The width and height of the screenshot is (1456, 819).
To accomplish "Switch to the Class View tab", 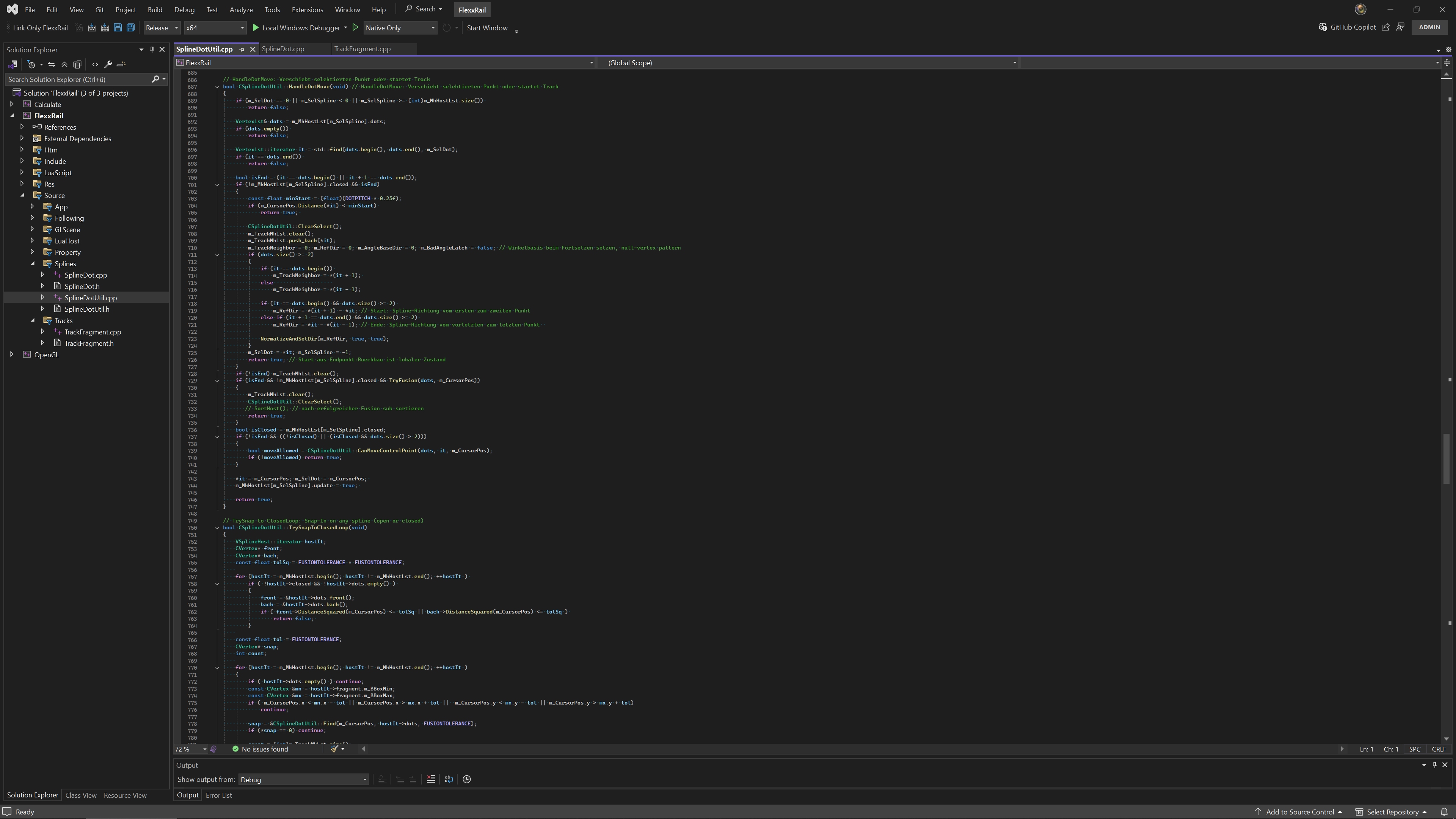I will (x=81, y=795).
